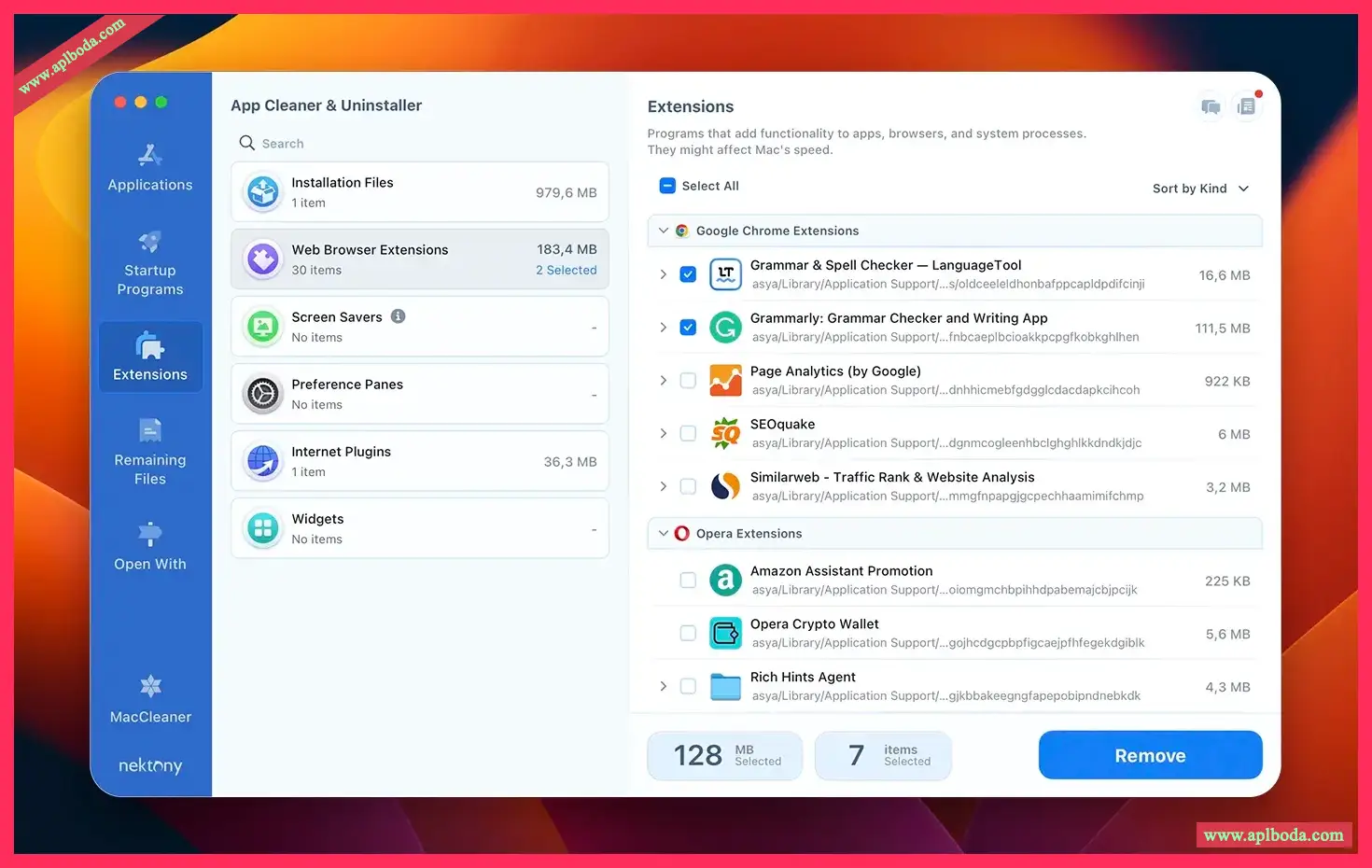Open the news list icon with red dot
Viewport: 1372px width, 868px height.
[x=1246, y=107]
